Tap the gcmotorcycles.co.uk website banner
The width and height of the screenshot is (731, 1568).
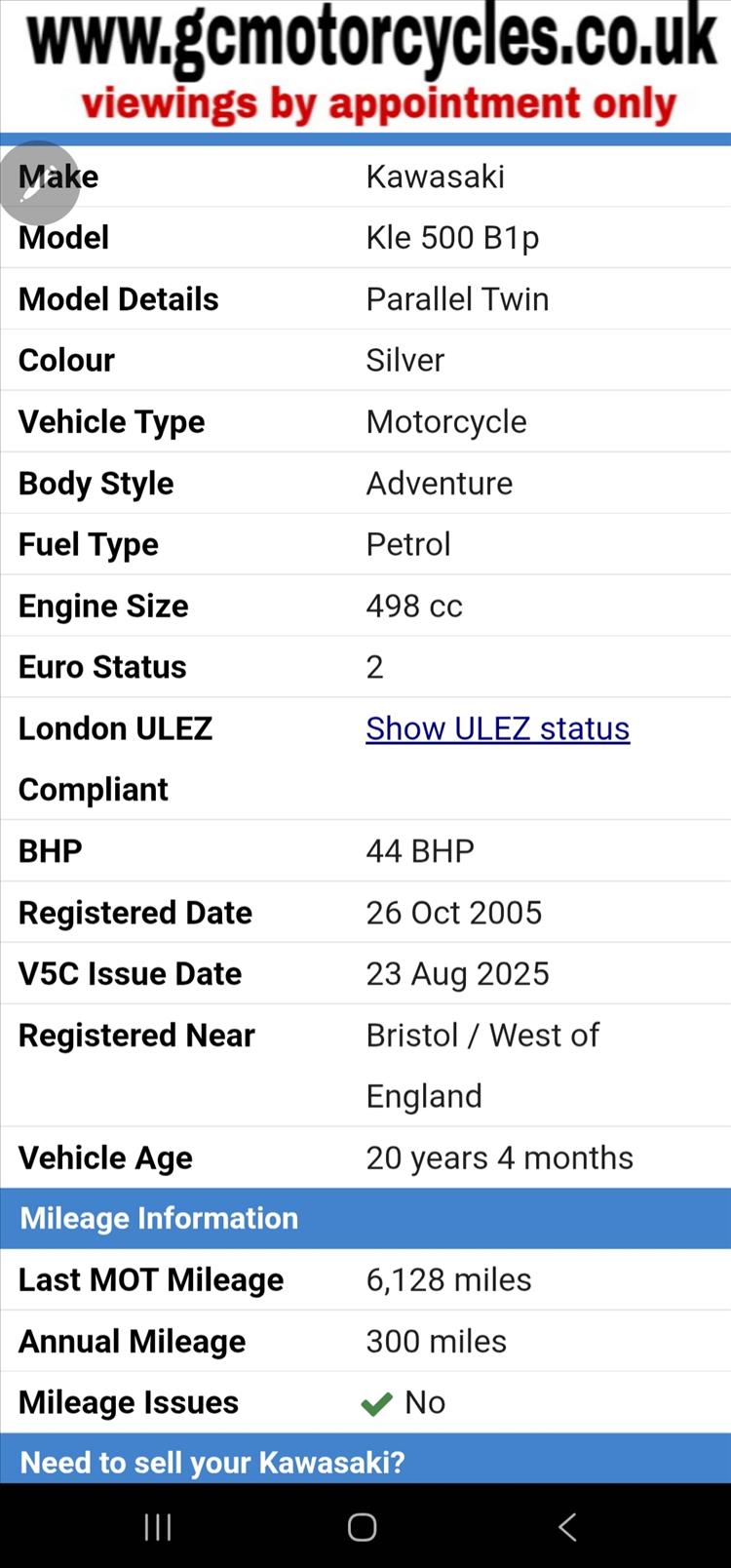(x=372, y=41)
